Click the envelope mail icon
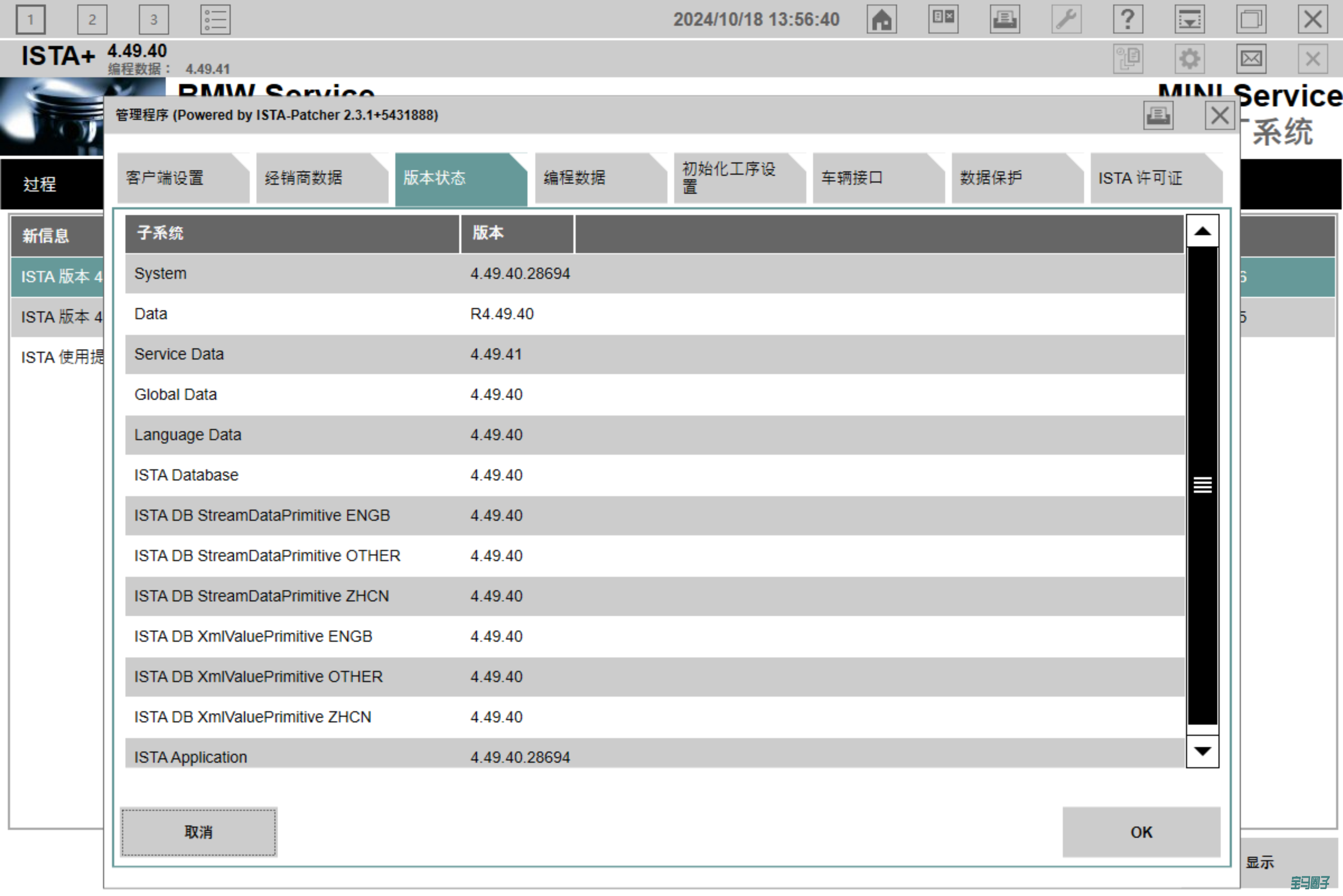 coord(1251,59)
